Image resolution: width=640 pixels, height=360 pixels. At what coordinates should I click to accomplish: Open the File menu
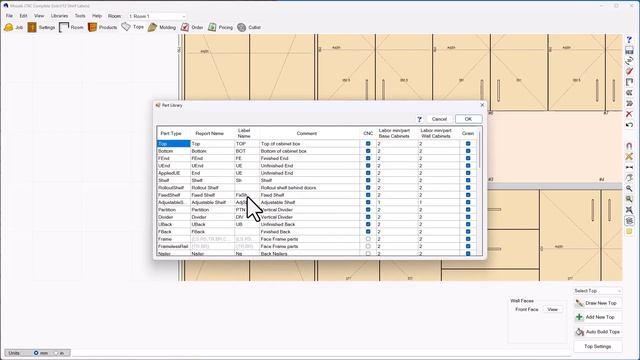[x=9, y=16]
